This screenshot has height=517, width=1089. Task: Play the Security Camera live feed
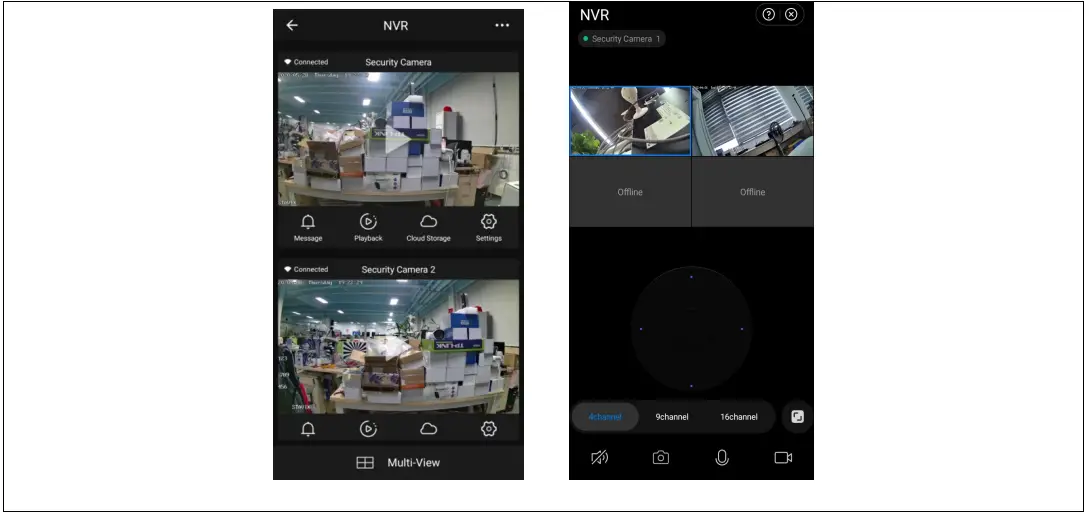[398, 141]
